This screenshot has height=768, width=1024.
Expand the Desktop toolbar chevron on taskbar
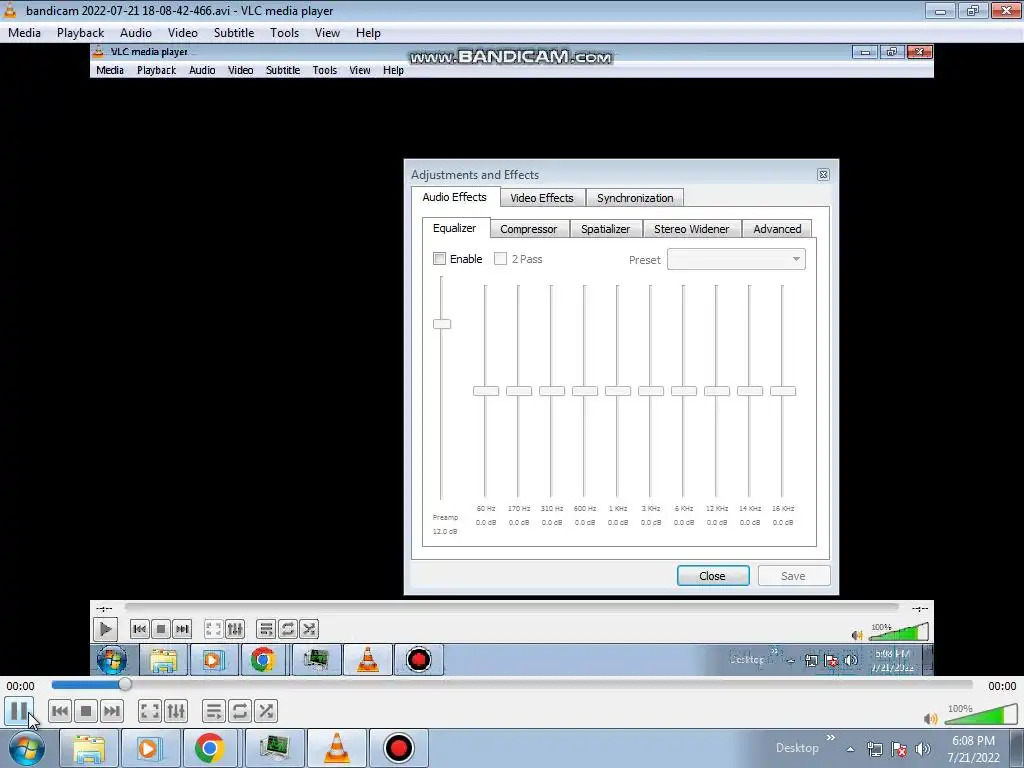[831, 738]
